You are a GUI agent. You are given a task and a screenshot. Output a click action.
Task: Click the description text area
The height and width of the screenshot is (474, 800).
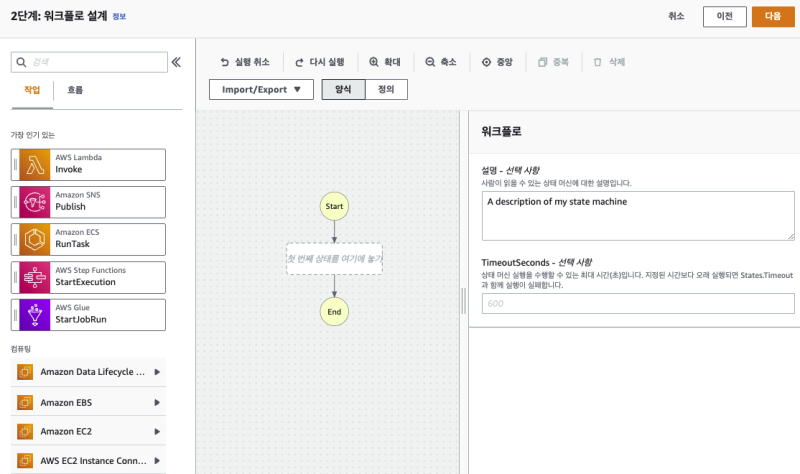(638, 216)
